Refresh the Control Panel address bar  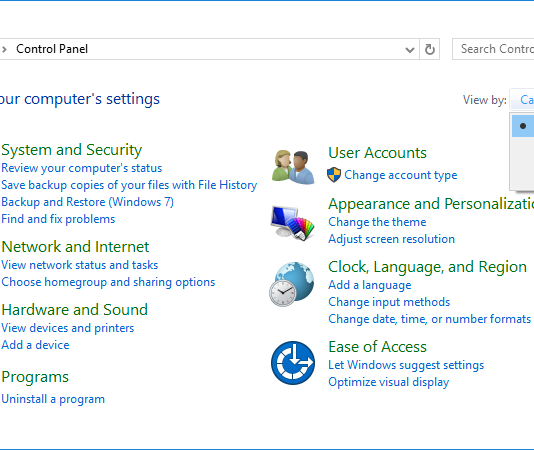[429, 49]
